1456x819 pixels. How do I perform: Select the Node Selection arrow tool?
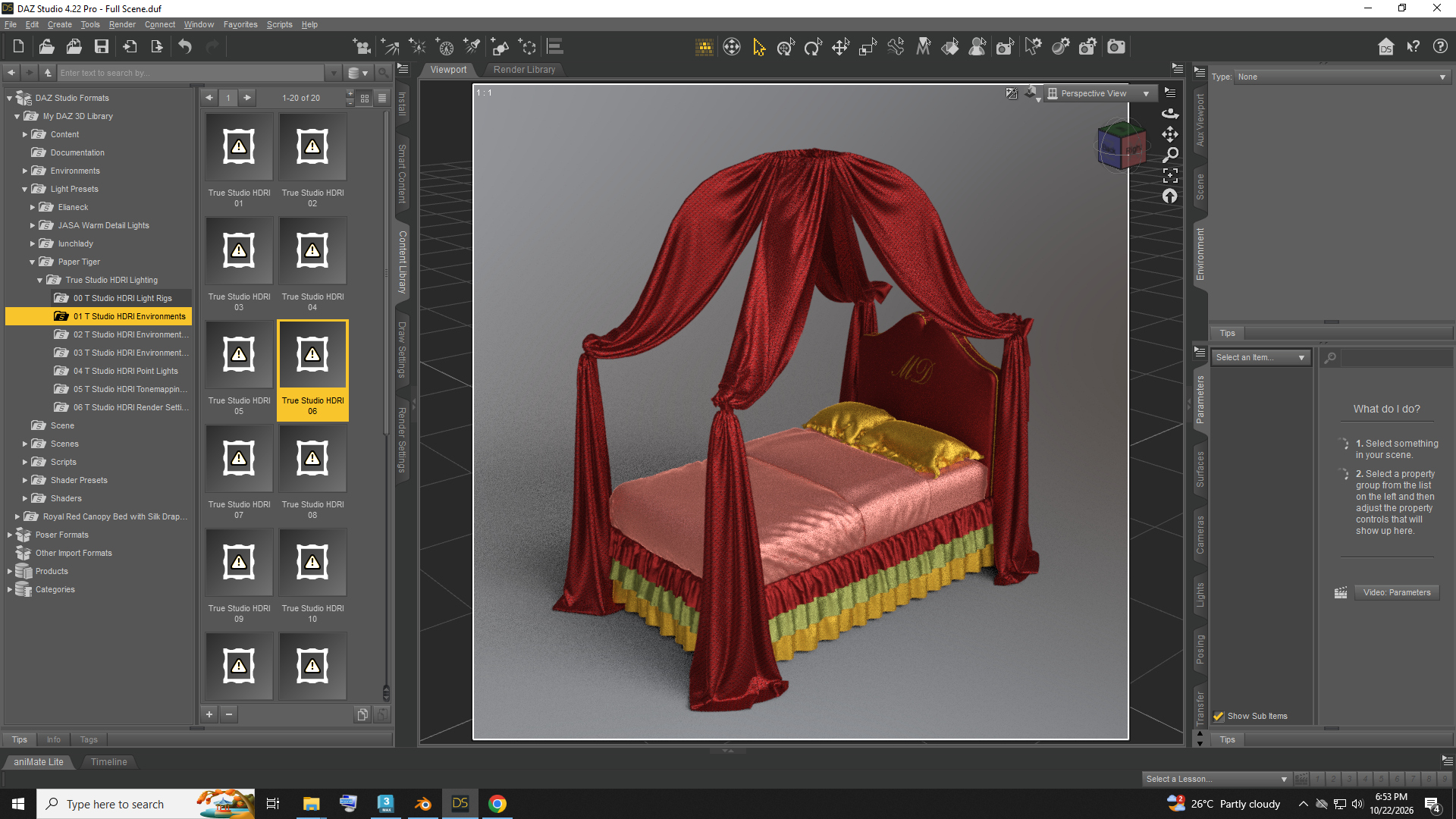pyautogui.click(x=758, y=47)
